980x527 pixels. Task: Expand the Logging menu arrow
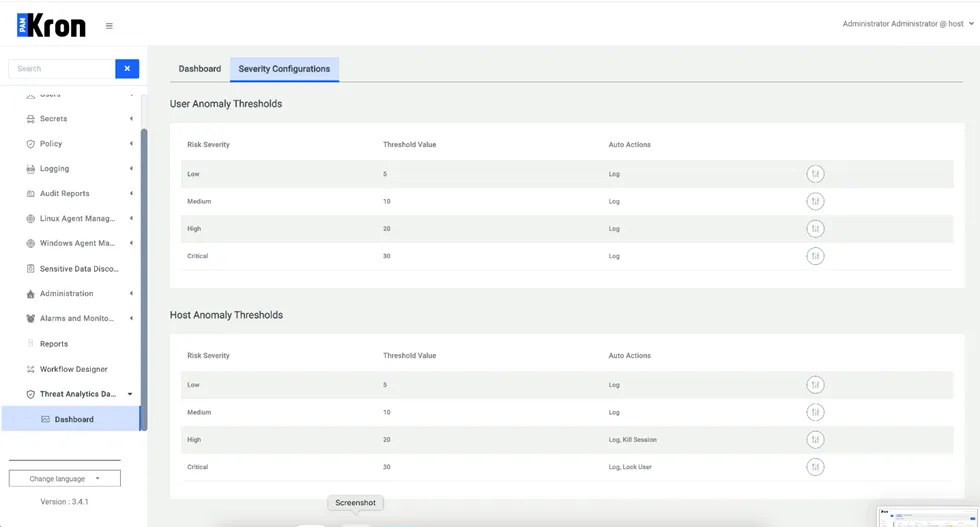click(131, 169)
